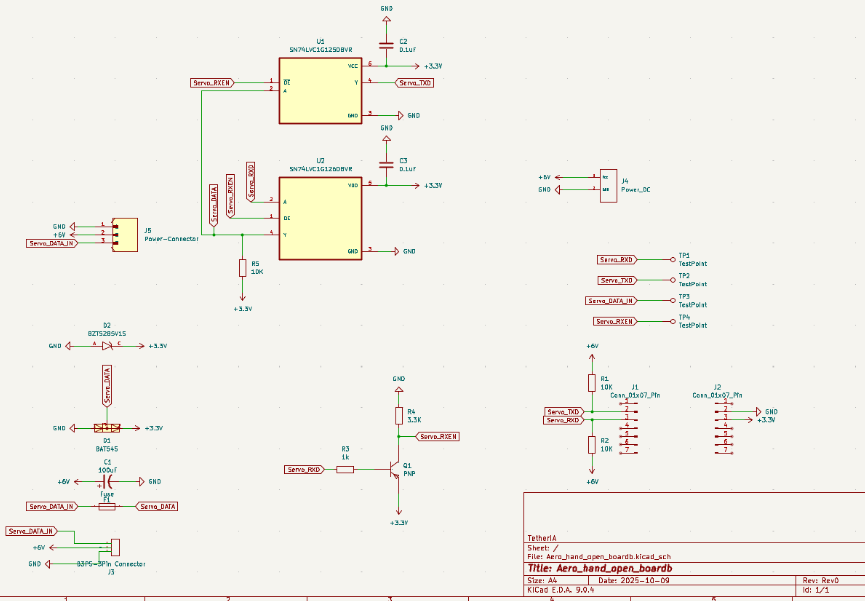Click the Servo_RXEN label at U1 input

pos(212,82)
